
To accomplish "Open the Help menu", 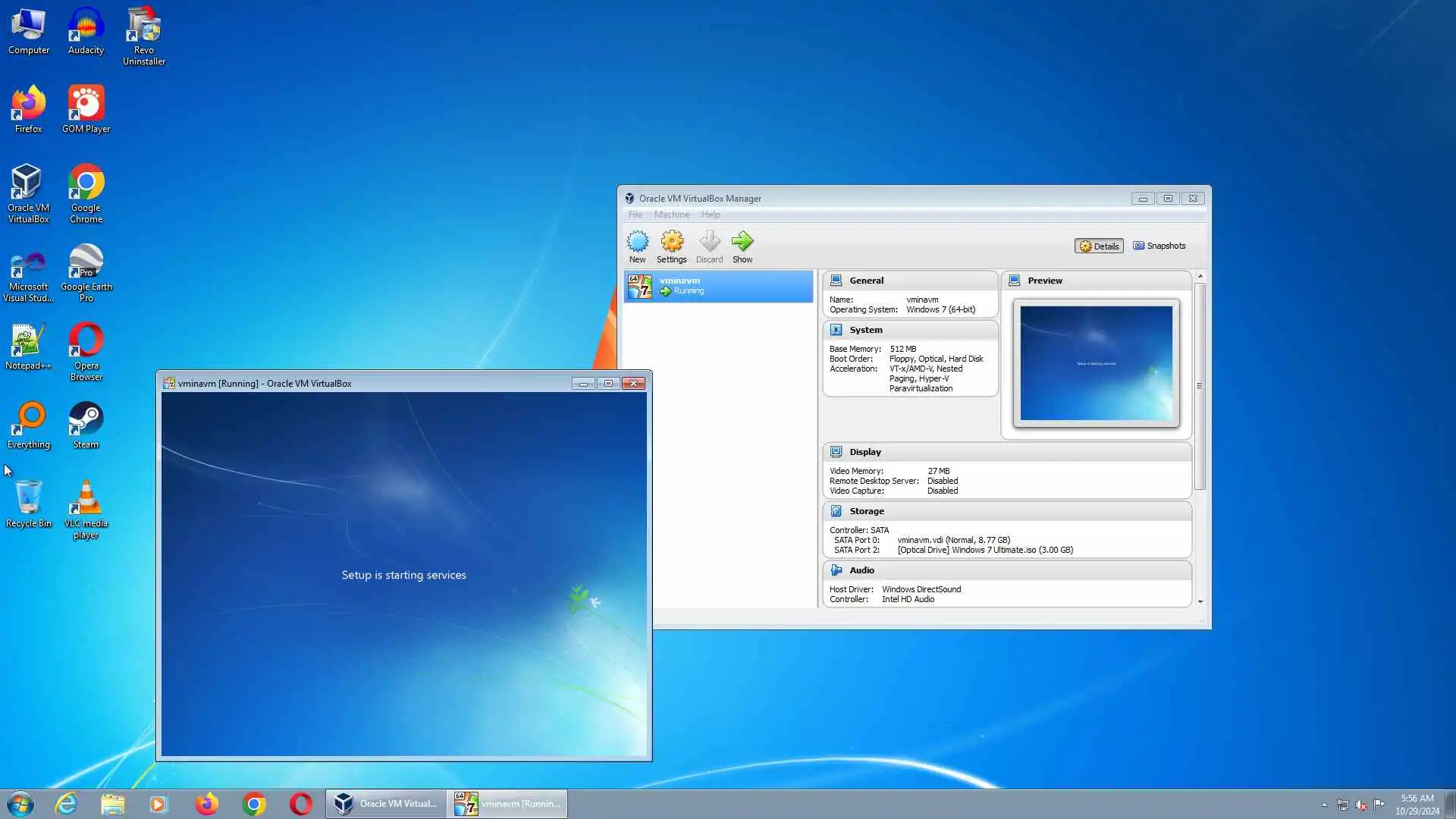I will pos(710,215).
